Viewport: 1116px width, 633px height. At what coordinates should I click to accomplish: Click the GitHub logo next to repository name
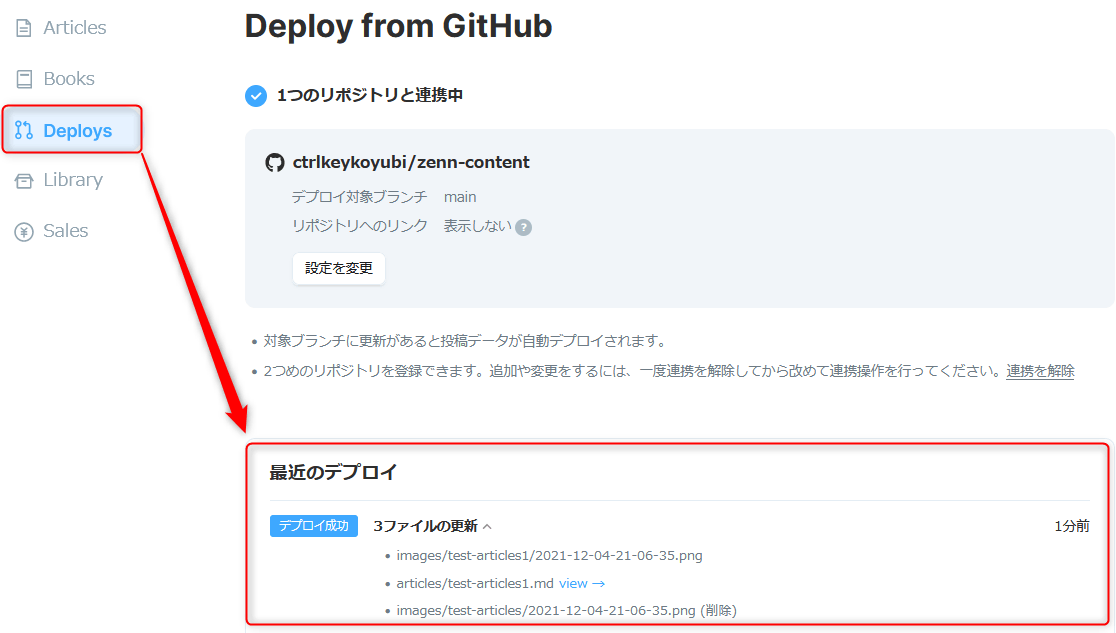point(275,162)
